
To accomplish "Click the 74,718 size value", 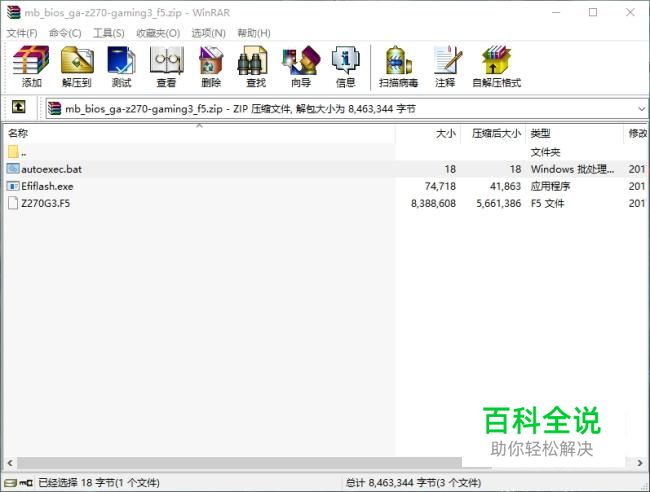I will coord(440,187).
